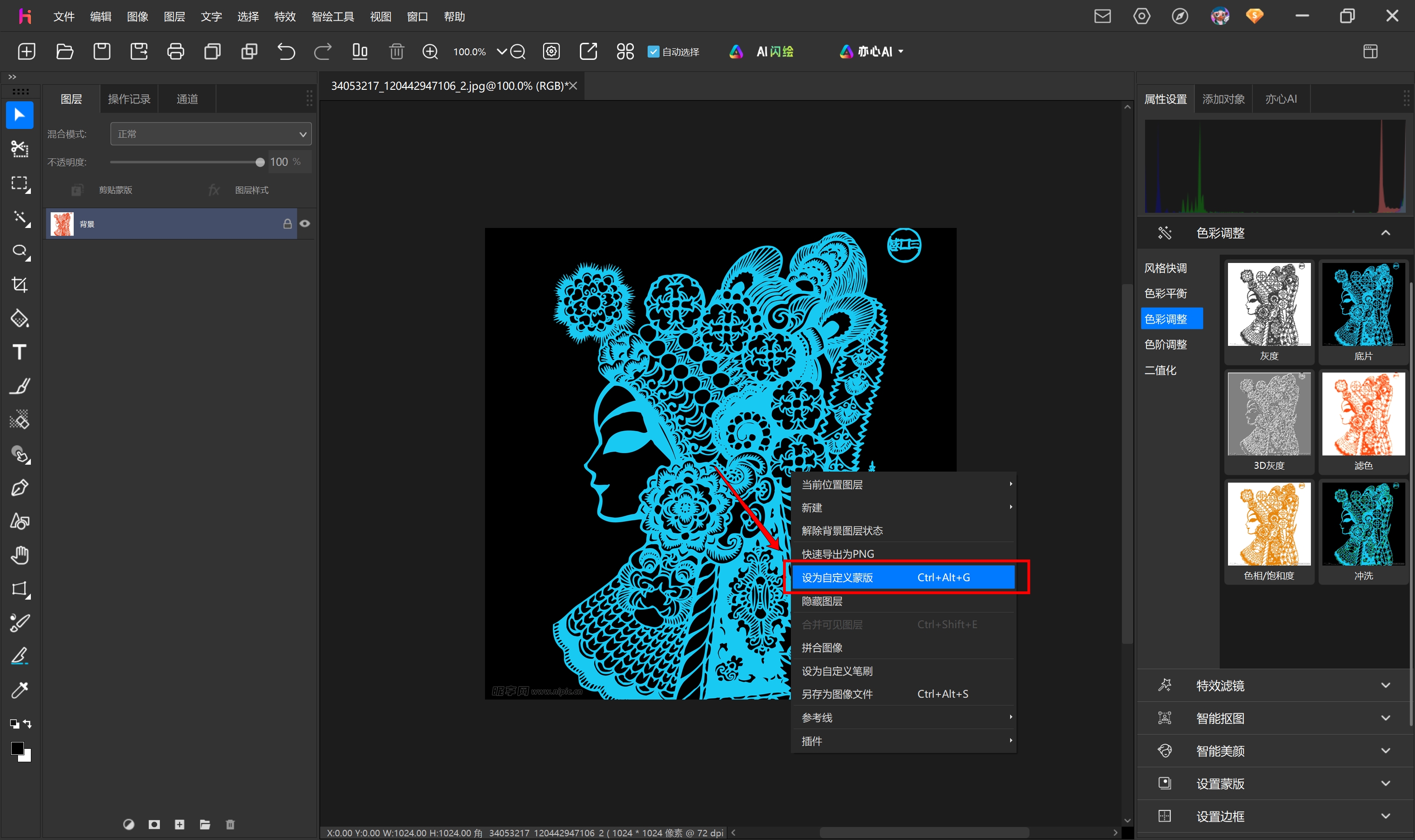
Task: Toggle the 自动选择 checkbox
Action: coord(653,52)
